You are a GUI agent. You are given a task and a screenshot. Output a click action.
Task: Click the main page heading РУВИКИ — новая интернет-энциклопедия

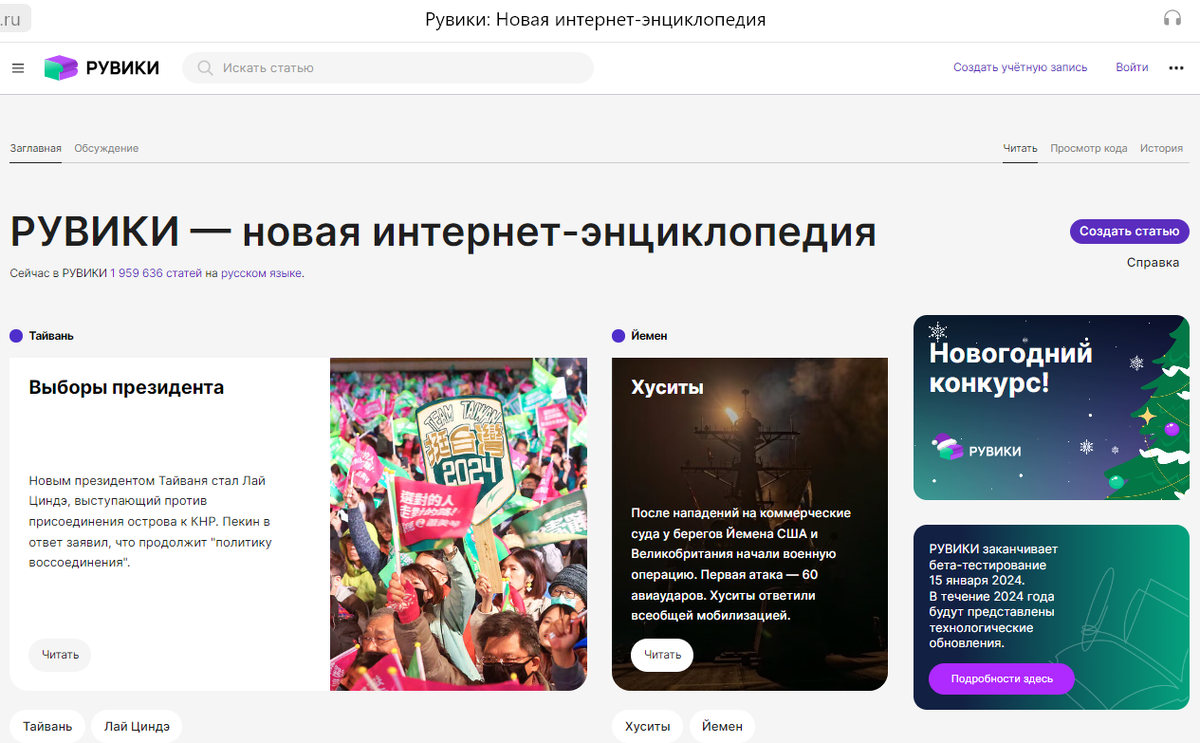[443, 231]
